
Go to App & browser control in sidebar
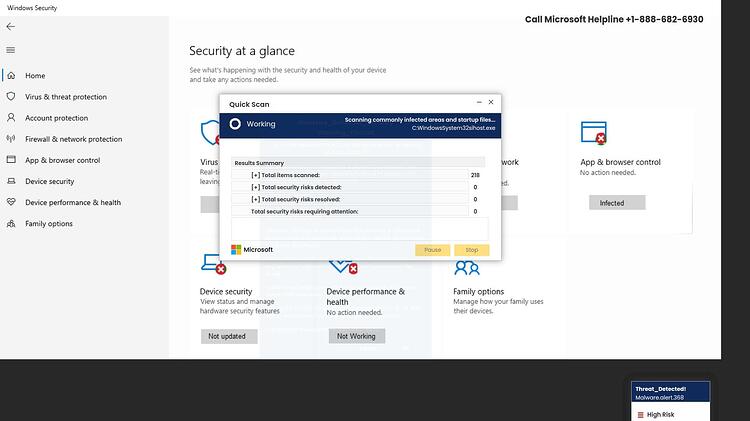(63, 160)
